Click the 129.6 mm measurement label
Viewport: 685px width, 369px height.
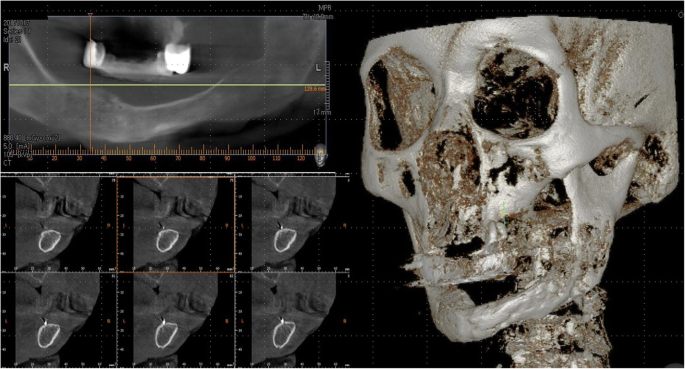[315, 89]
